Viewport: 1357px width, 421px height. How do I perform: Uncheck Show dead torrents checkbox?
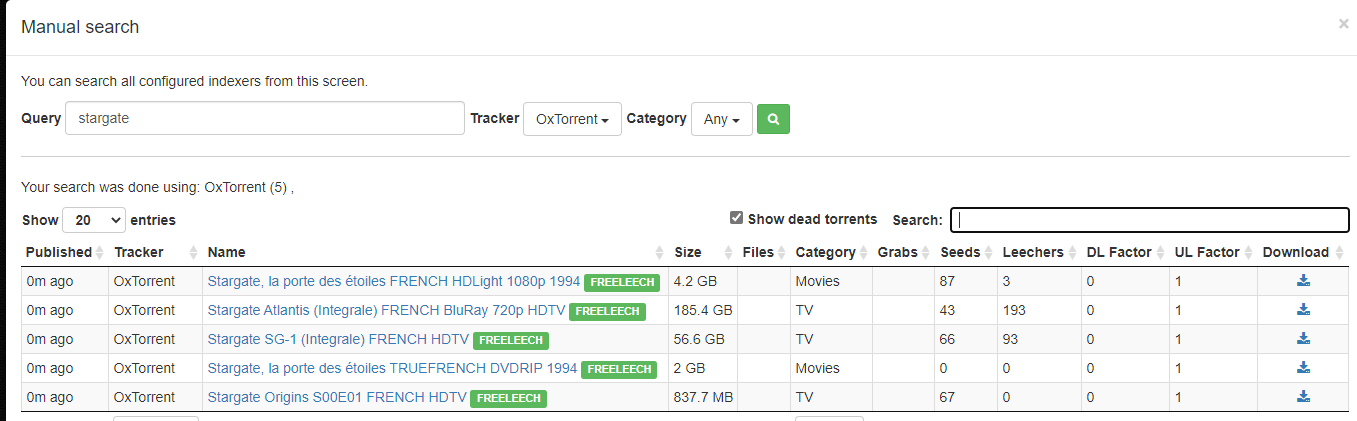(x=737, y=218)
